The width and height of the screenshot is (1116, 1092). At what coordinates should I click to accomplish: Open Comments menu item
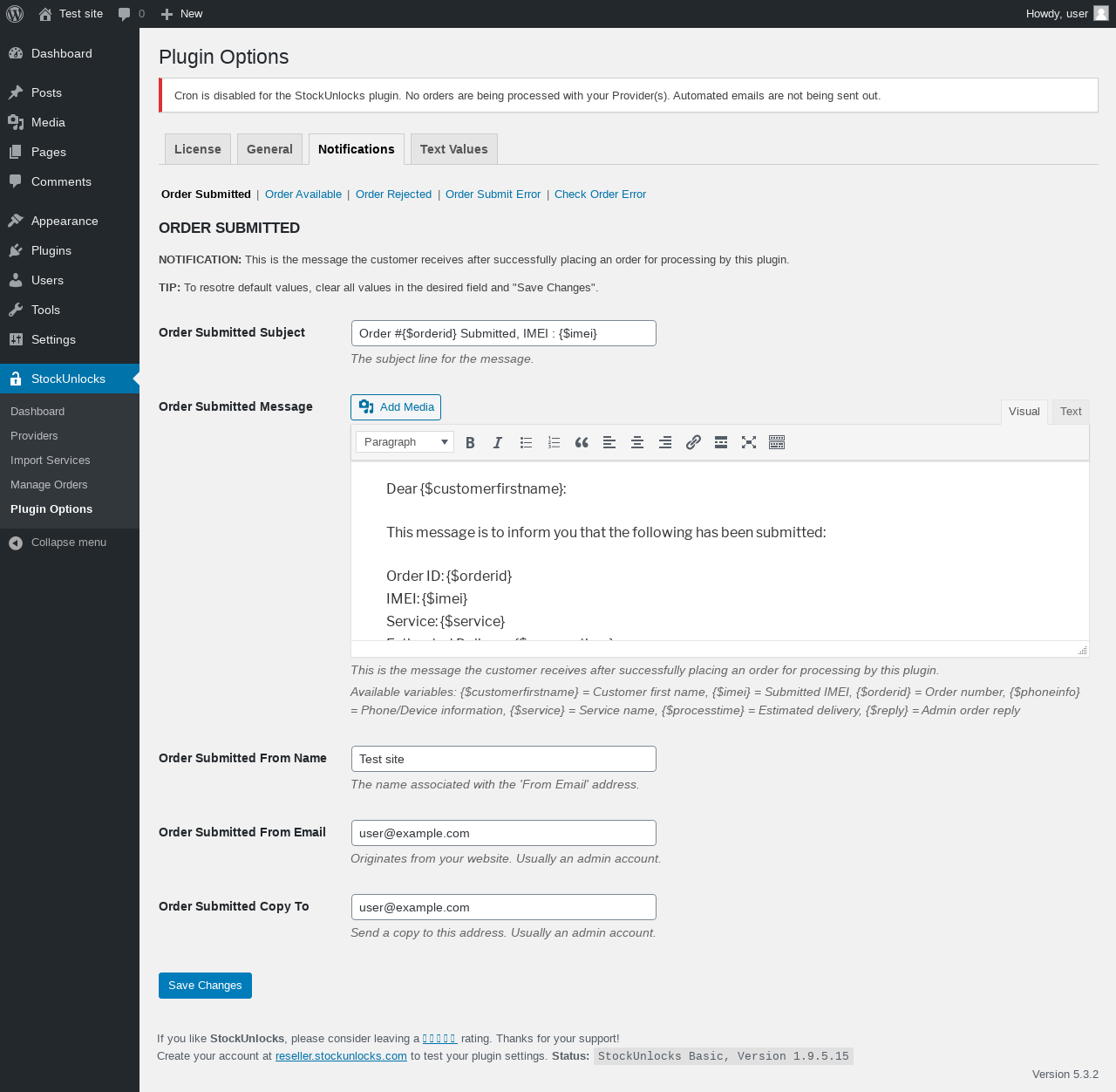[x=70, y=181]
